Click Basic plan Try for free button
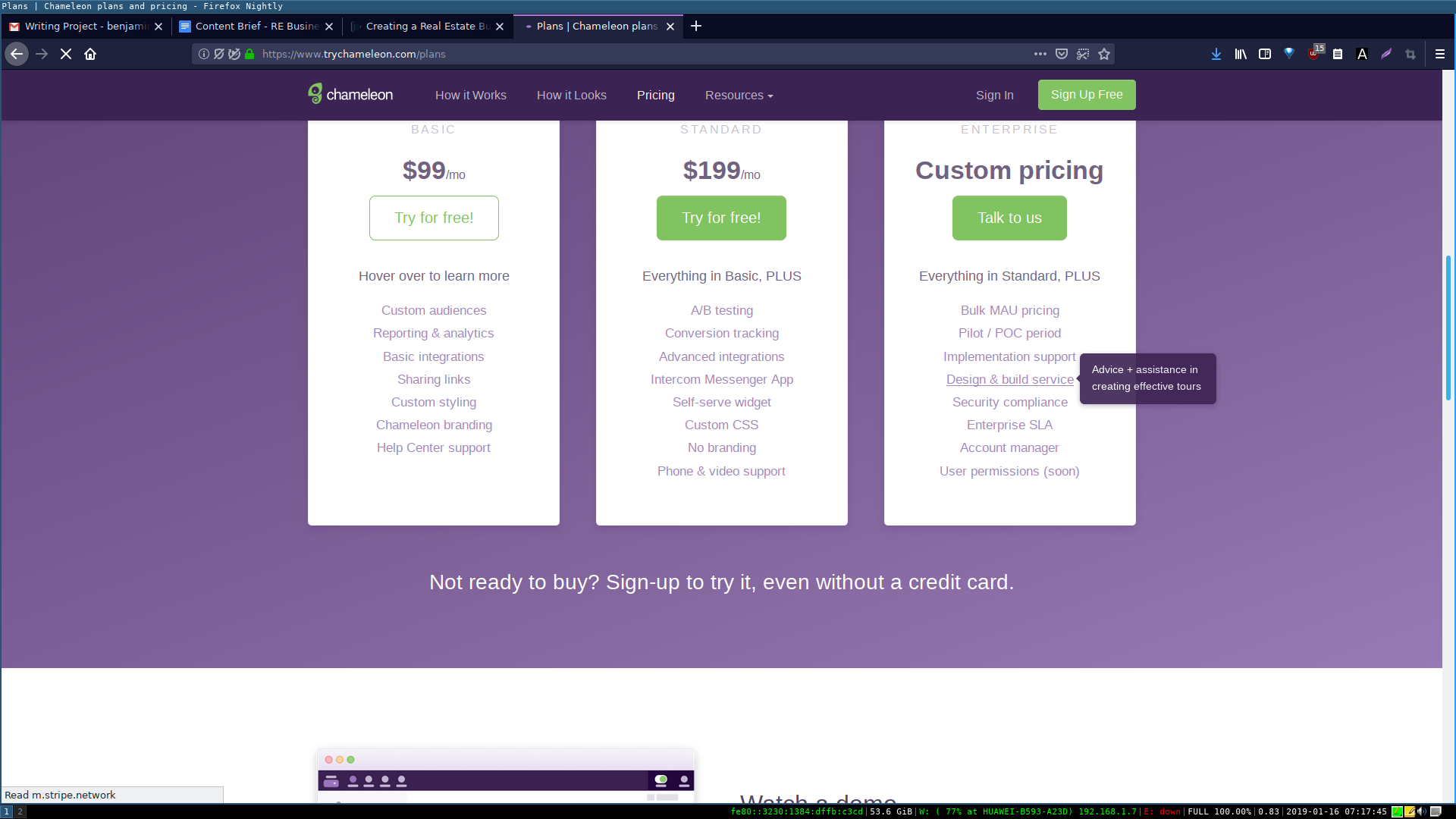1456x819 pixels. 434,218
